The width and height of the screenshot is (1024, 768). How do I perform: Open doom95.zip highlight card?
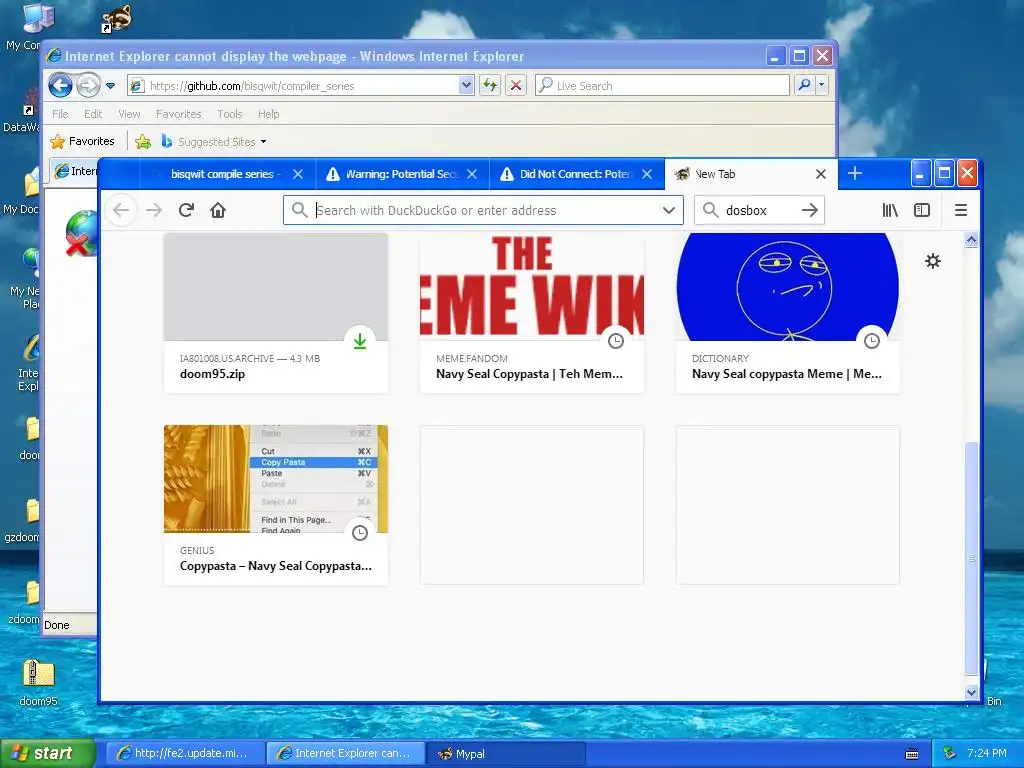(x=276, y=313)
